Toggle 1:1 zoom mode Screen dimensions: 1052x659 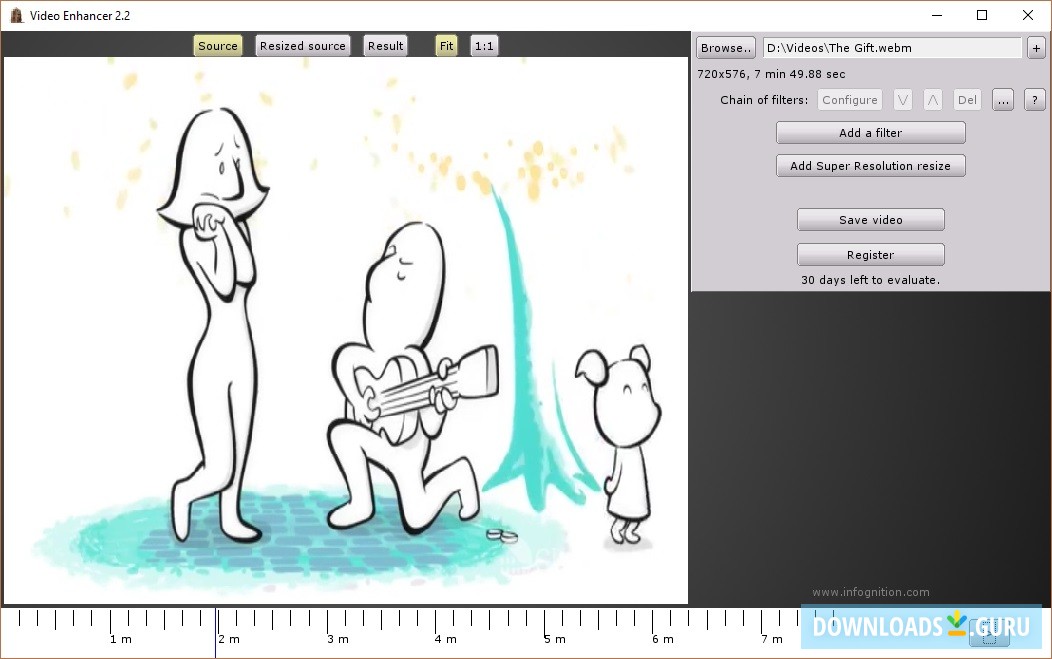[484, 46]
